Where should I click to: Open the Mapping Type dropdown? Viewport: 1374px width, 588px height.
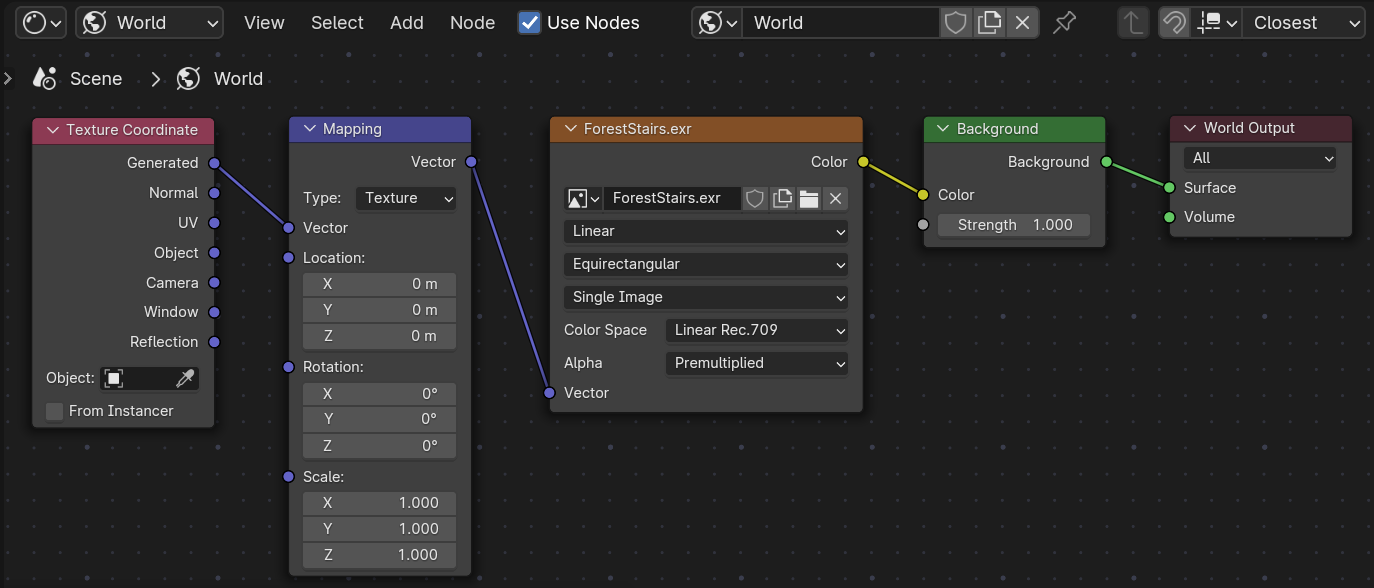[406, 198]
